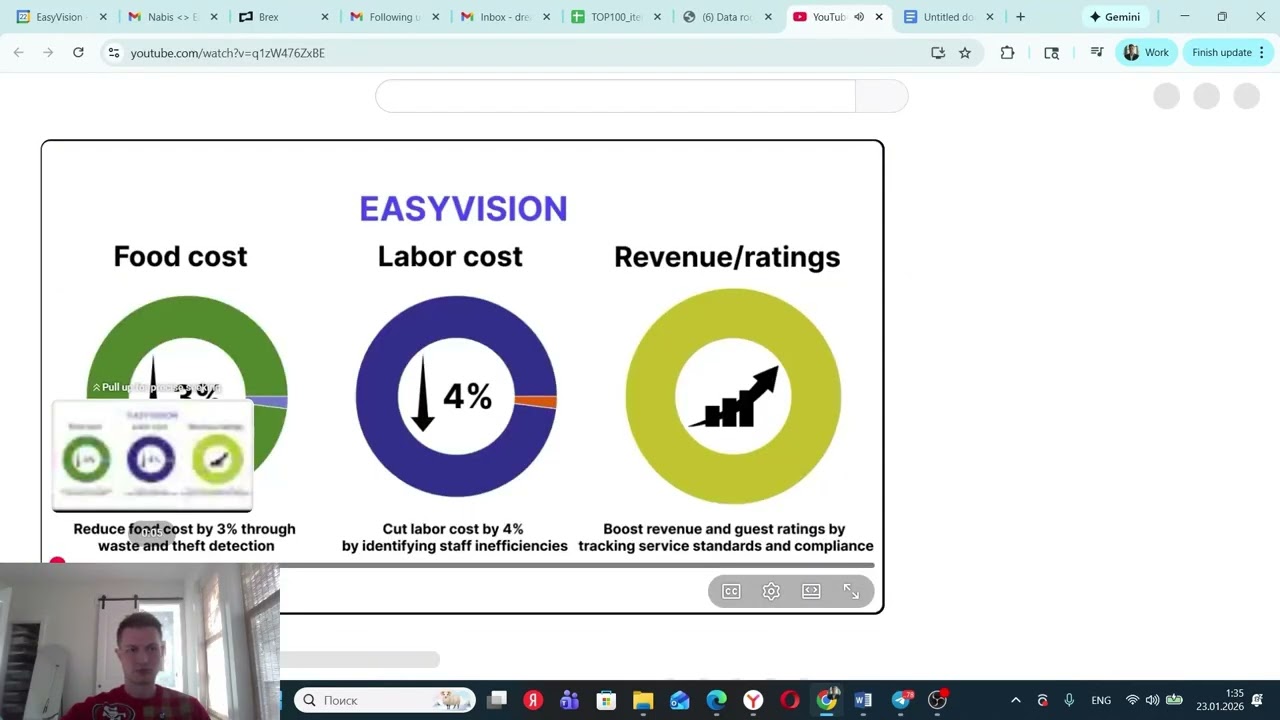Open media controls in Chrome toolbar
This screenshot has height=720, width=1280.
pyautogui.click(x=1097, y=53)
